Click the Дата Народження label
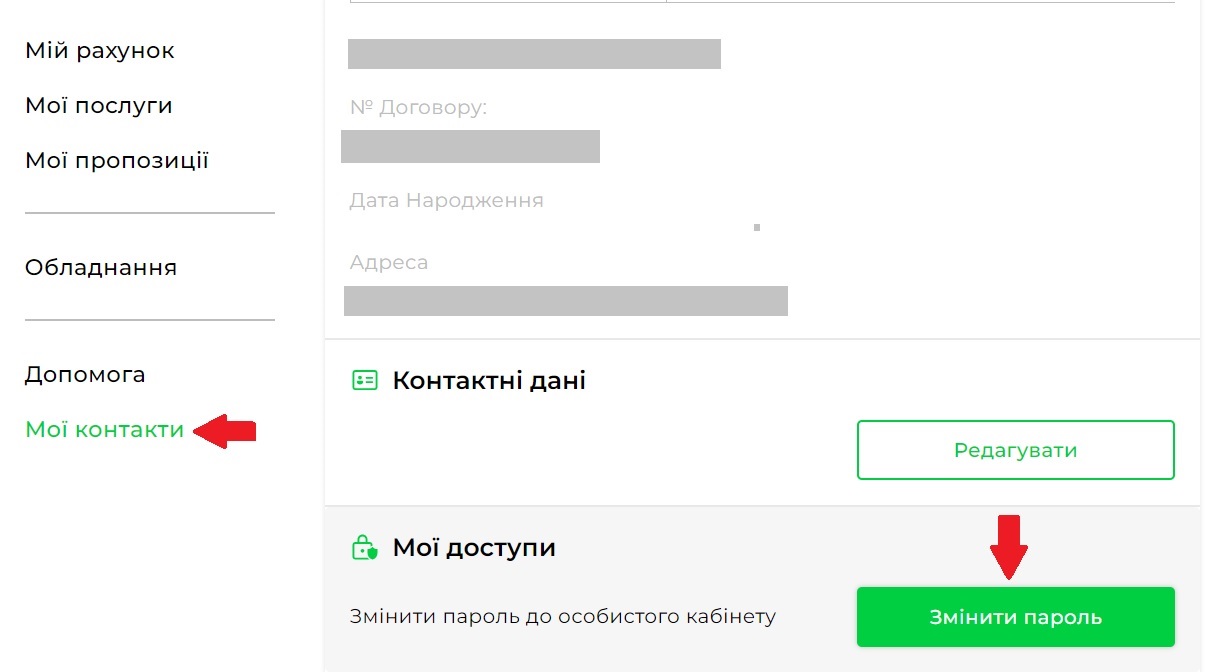Screen dimensions: 1206x672 [x=446, y=200]
